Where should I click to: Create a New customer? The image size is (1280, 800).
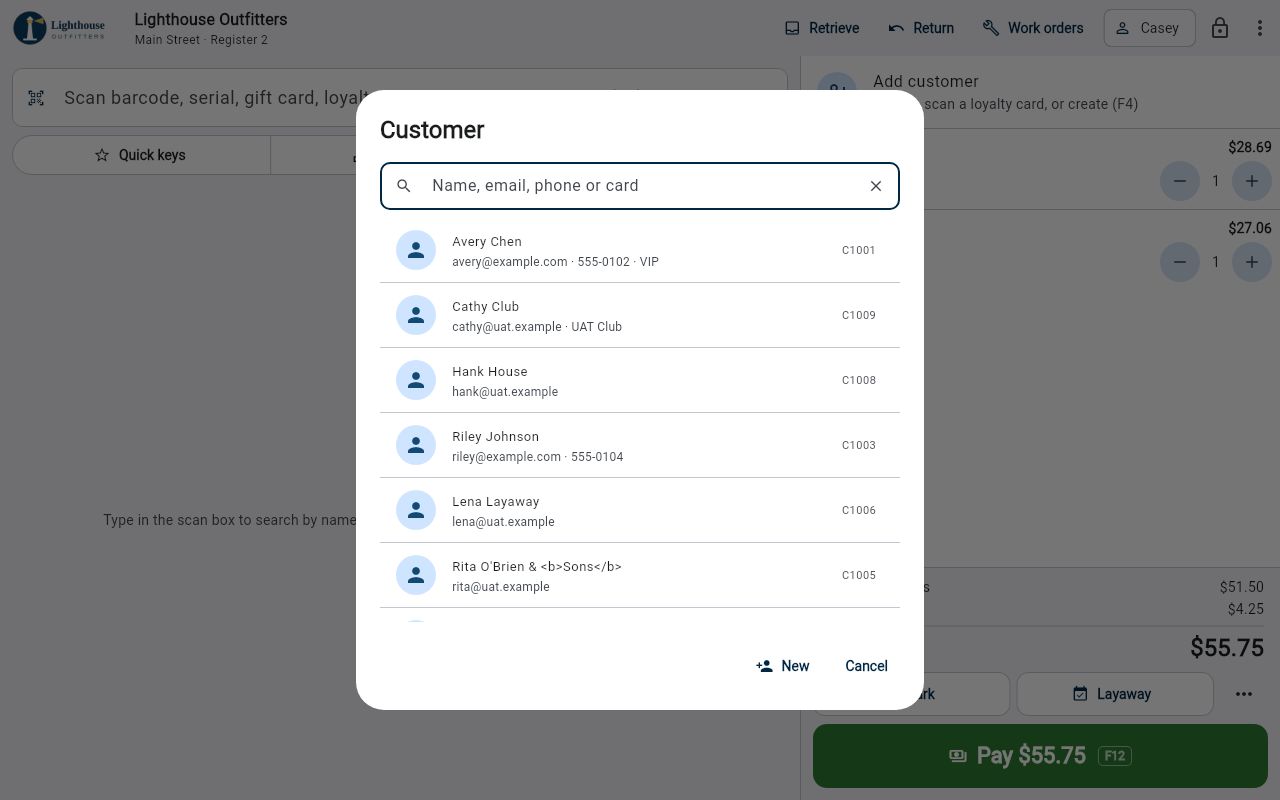pos(783,666)
